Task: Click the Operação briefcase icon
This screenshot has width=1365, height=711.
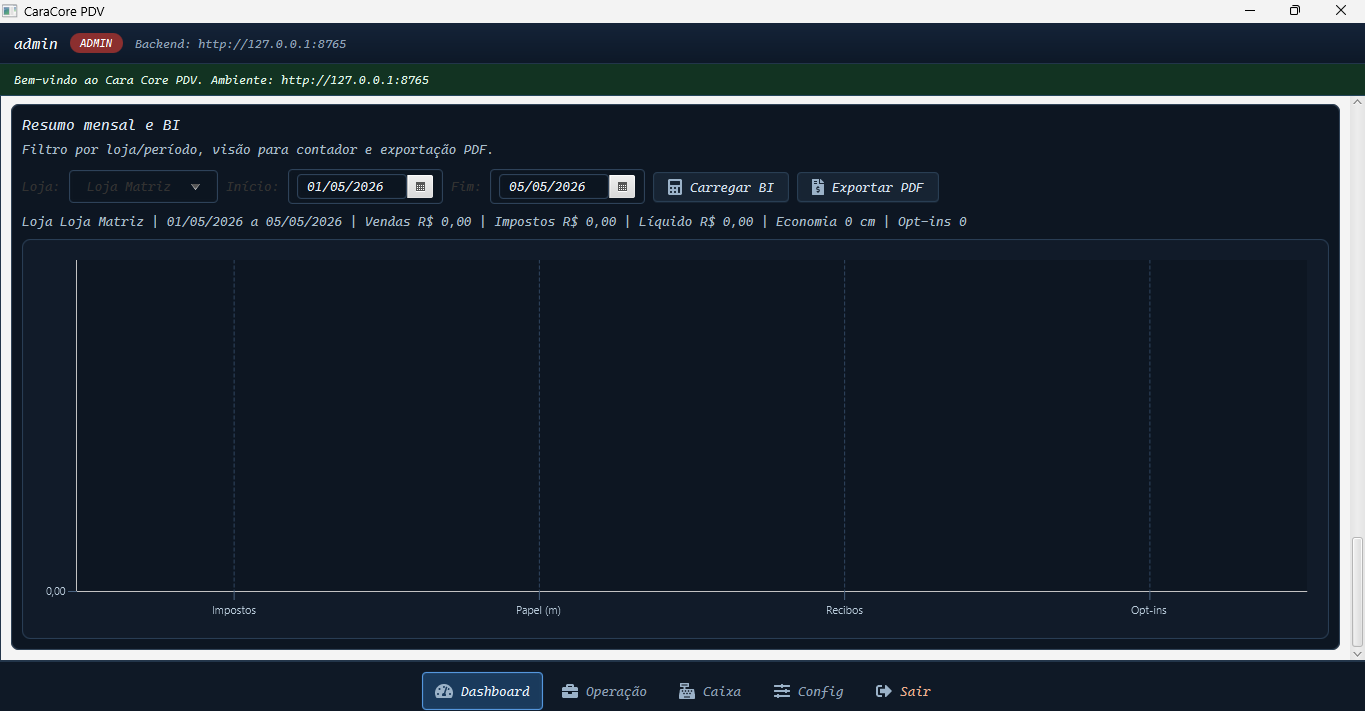Action: point(570,691)
